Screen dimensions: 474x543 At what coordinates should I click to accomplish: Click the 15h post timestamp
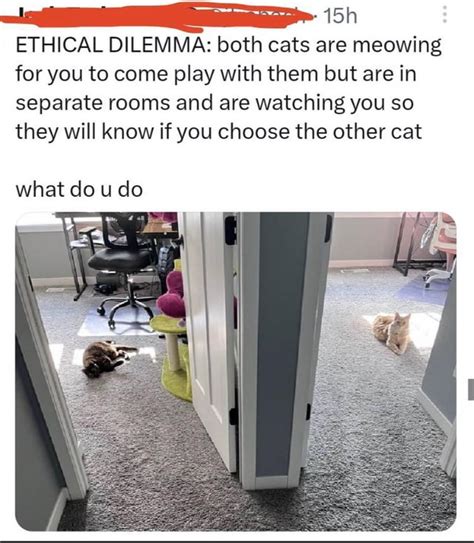click(340, 16)
